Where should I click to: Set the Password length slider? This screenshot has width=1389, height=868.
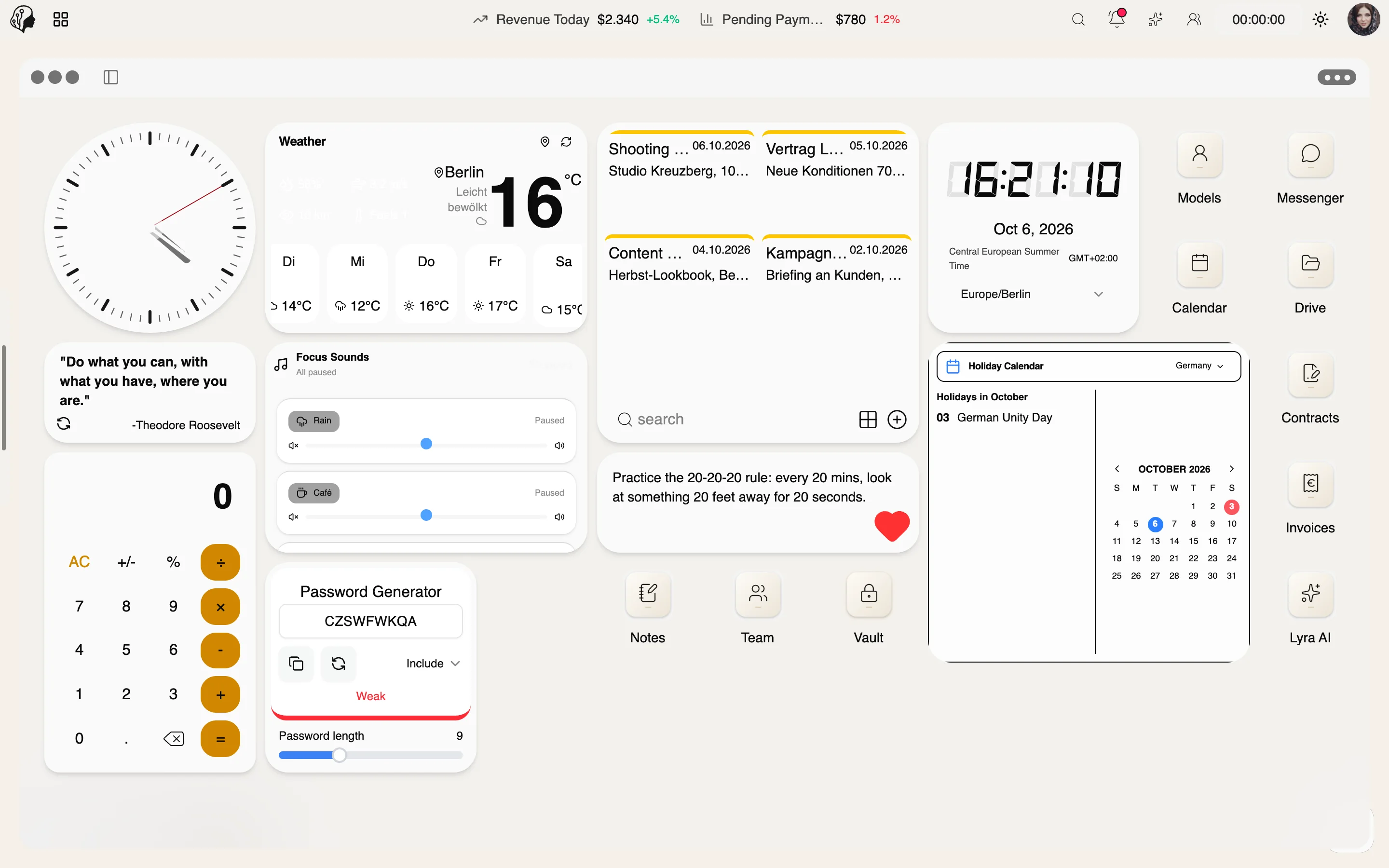pos(371,756)
